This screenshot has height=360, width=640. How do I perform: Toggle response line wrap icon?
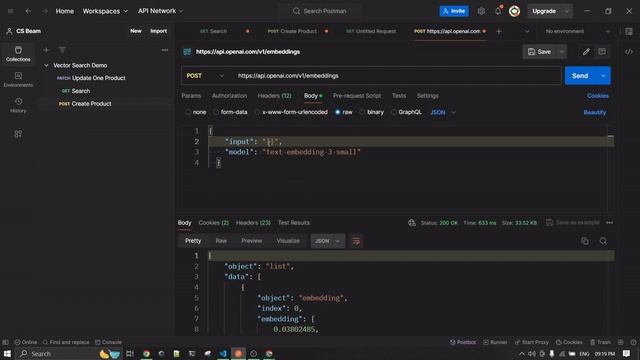click(x=356, y=241)
